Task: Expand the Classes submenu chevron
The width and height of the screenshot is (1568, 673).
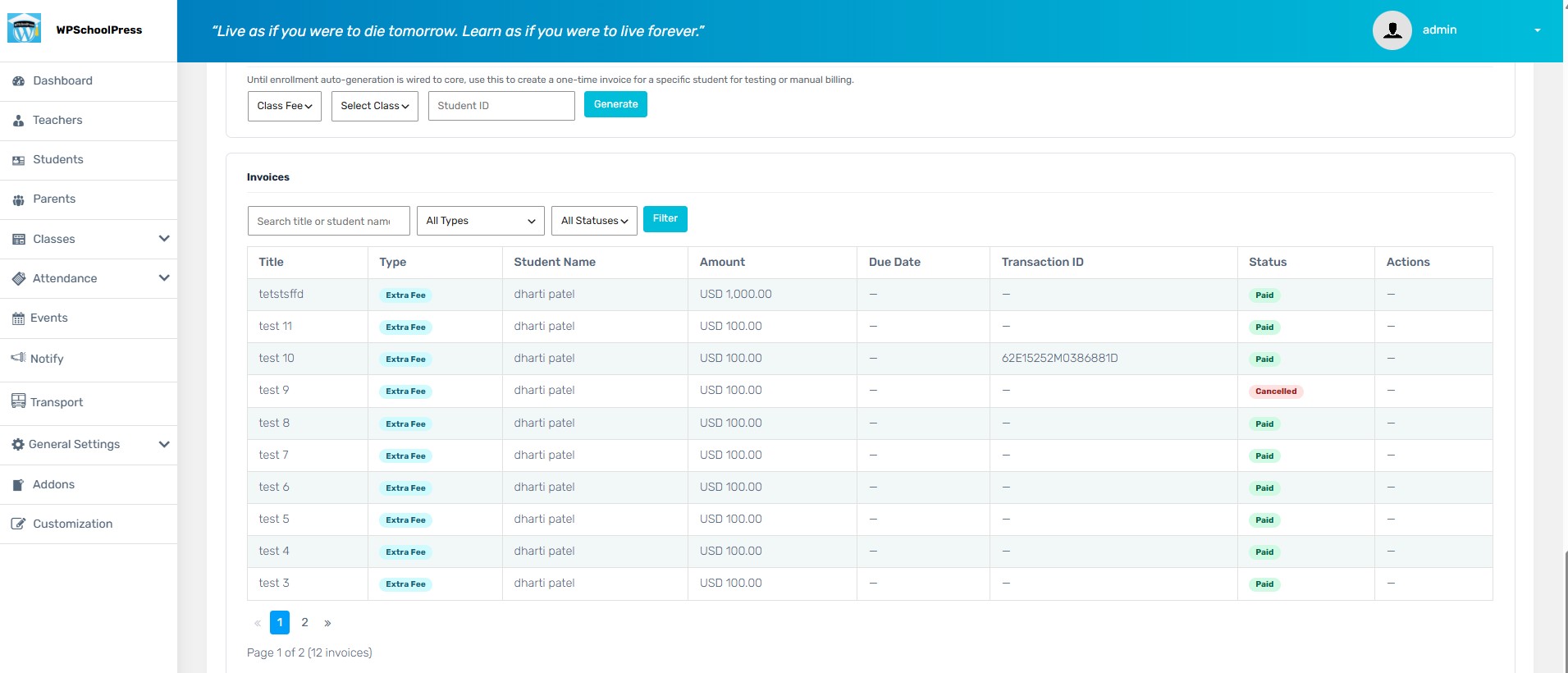Action: tap(164, 239)
